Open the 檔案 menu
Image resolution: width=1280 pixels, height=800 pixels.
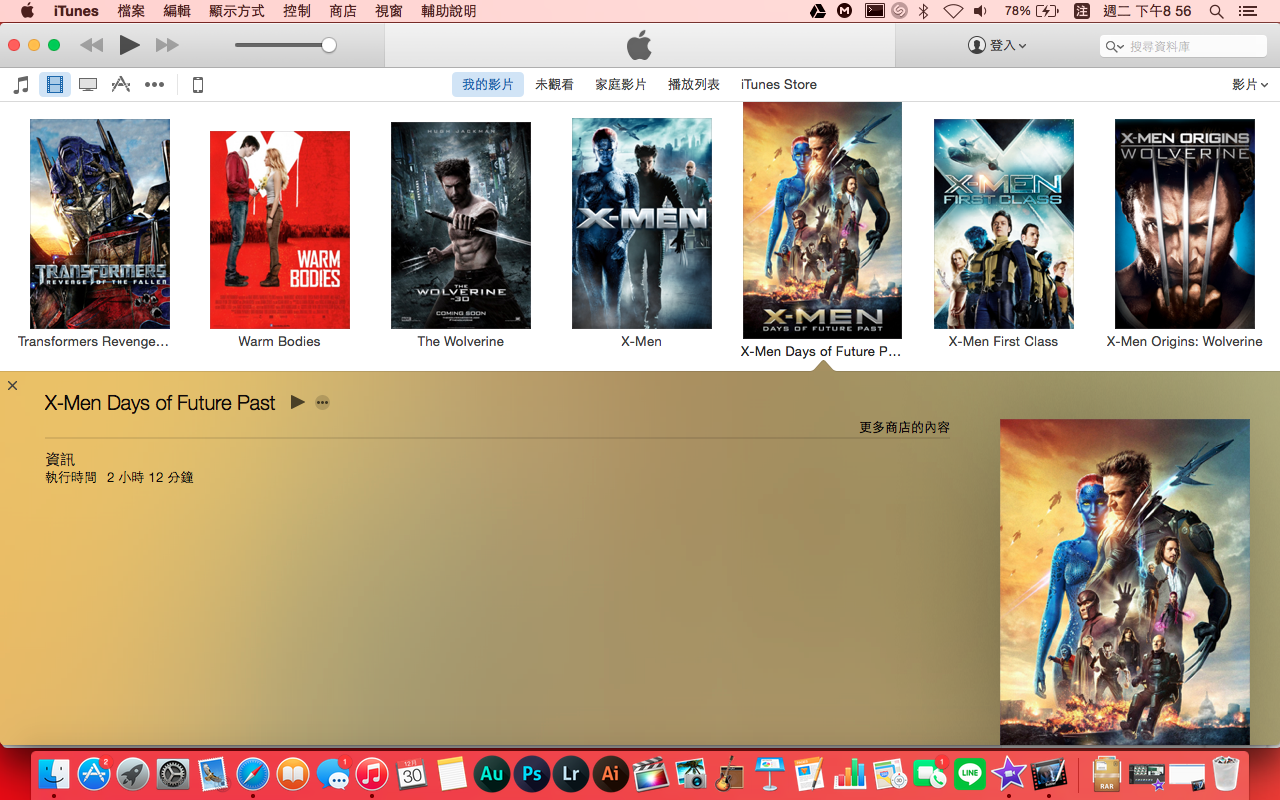click(x=131, y=11)
